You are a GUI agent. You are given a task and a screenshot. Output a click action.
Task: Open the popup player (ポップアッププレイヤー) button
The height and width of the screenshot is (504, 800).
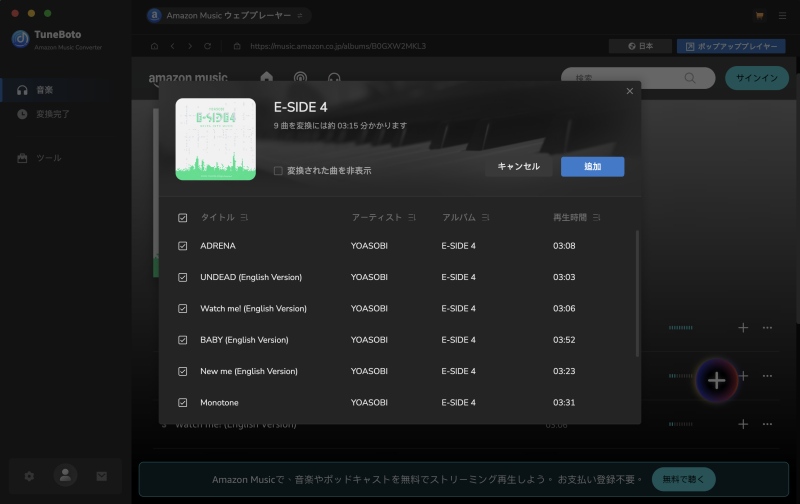731,46
